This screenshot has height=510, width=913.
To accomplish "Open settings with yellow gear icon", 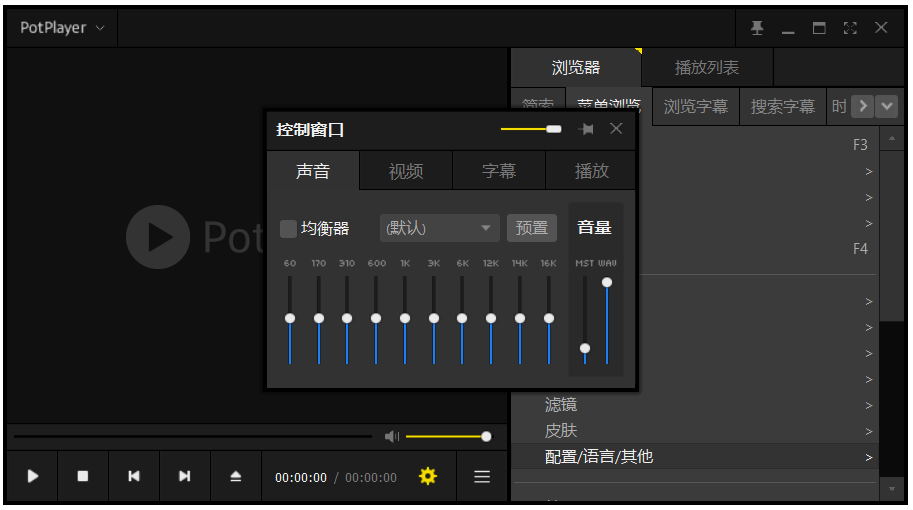I will click(428, 477).
